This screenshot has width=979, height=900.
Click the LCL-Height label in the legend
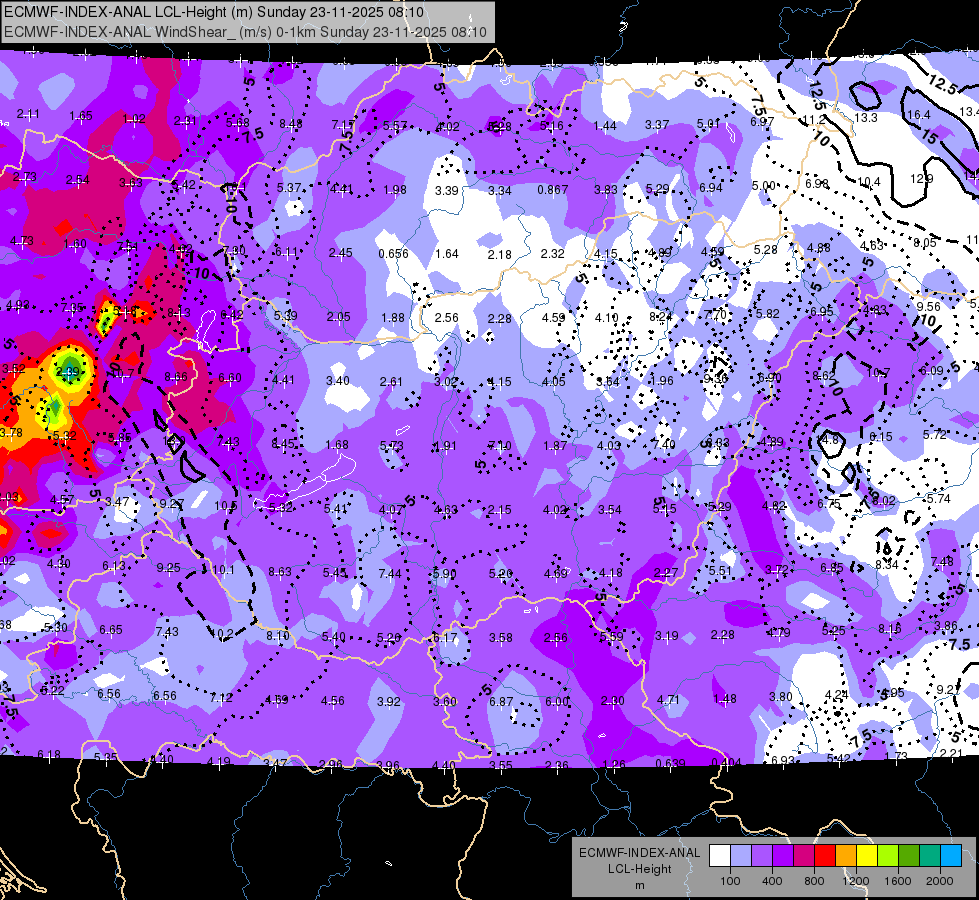coord(639,869)
